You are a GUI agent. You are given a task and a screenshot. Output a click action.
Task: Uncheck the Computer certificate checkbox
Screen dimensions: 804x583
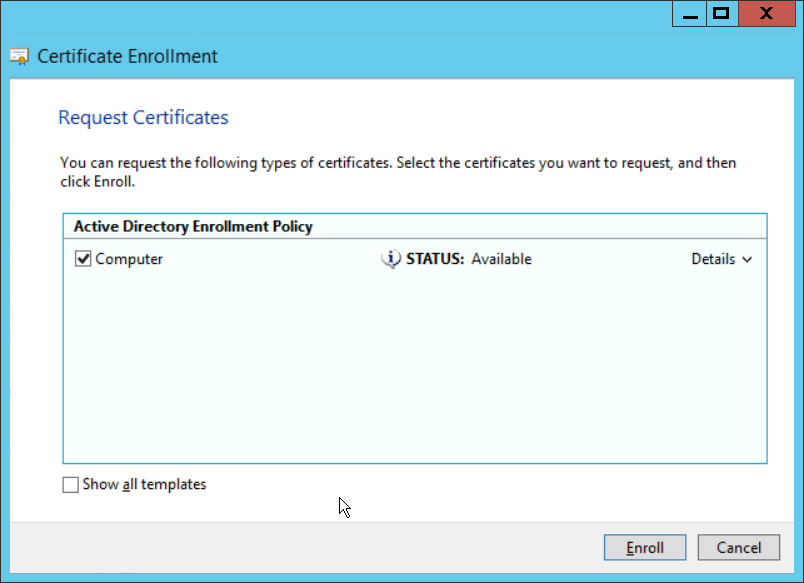tap(83, 259)
